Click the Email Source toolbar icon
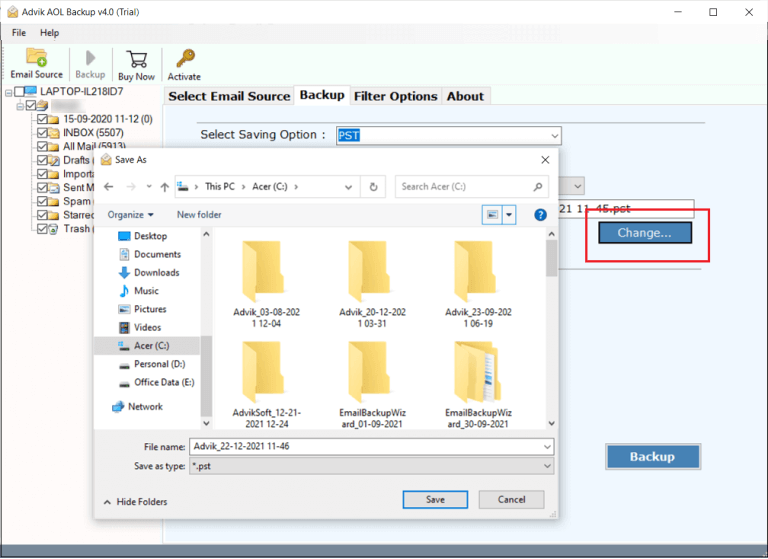 pyautogui.click(x=36, y=57)
